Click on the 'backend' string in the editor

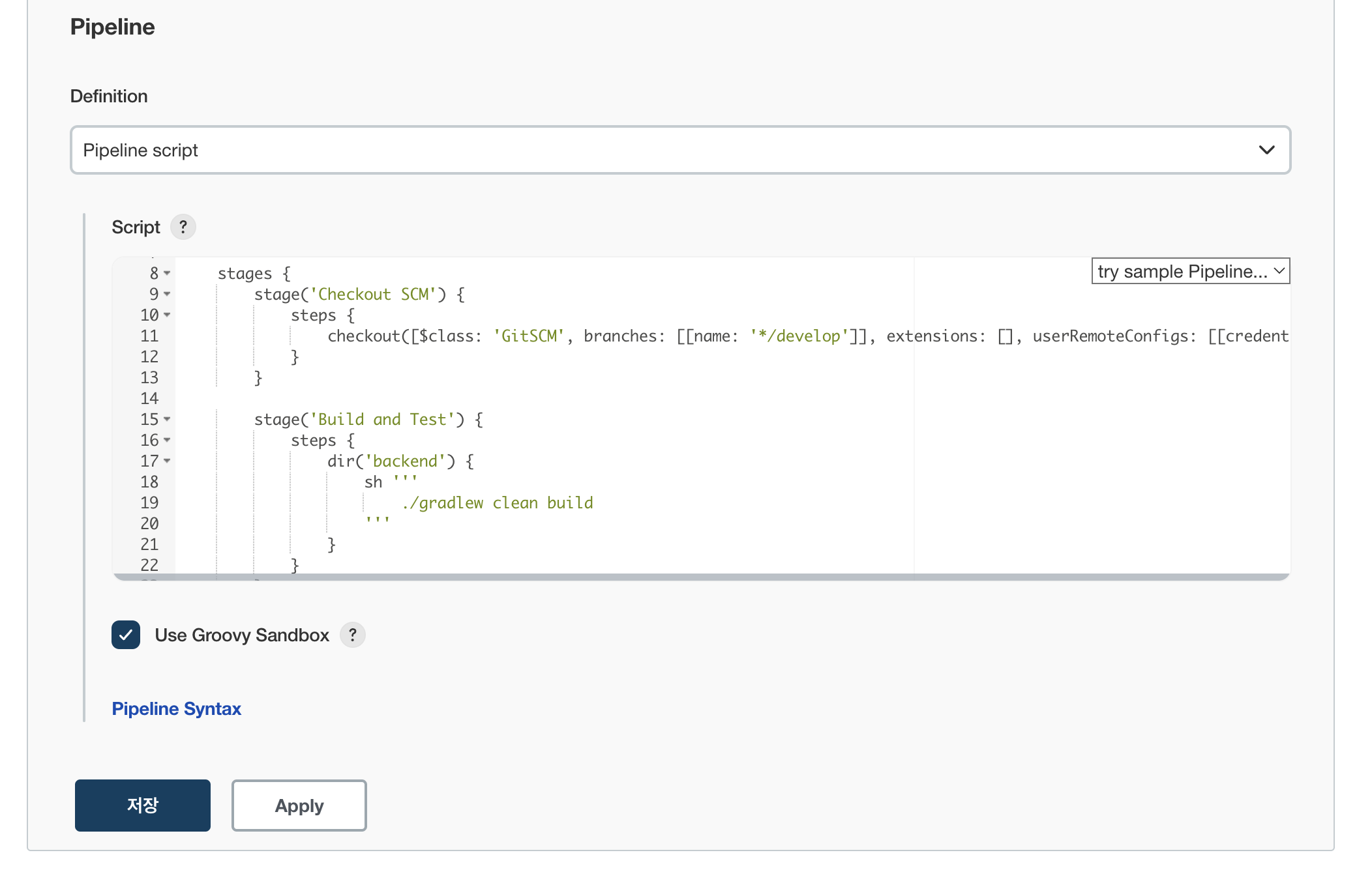404,461
